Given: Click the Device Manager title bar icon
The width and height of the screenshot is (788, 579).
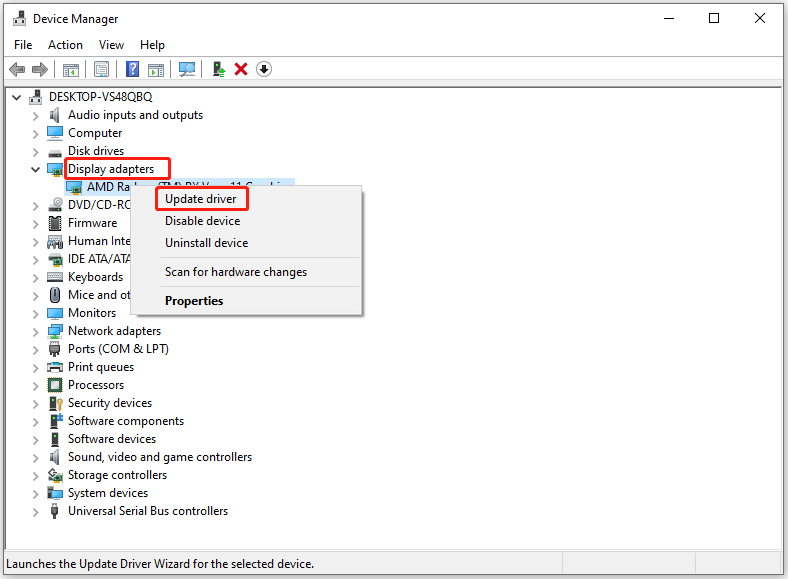Looking at the screenshot, I should coord(20,18).
